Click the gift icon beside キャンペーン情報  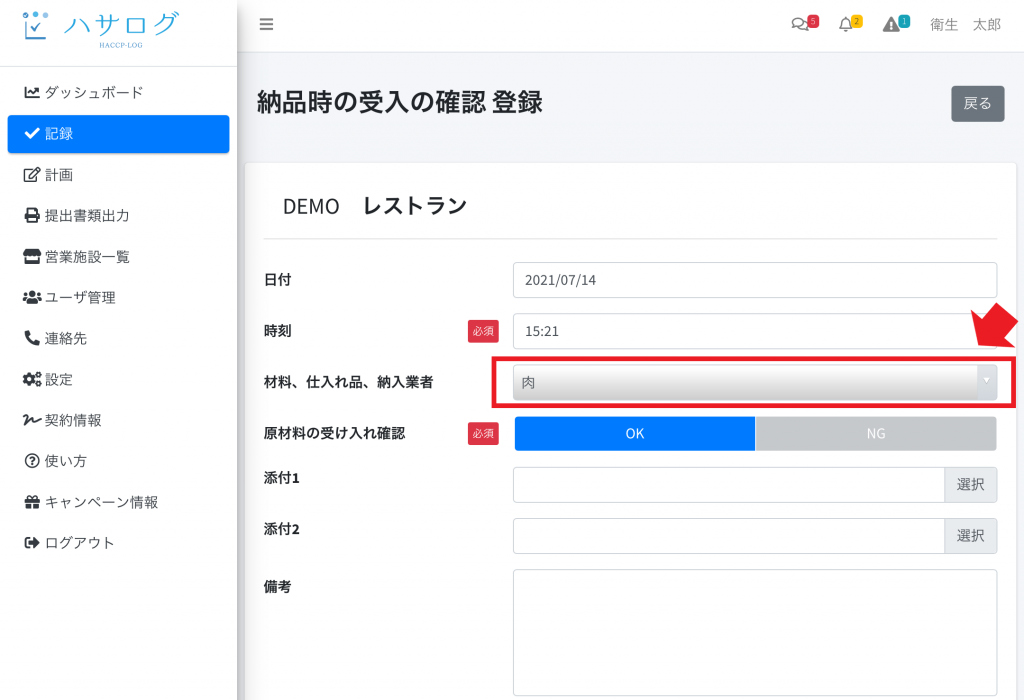(31, 502)
